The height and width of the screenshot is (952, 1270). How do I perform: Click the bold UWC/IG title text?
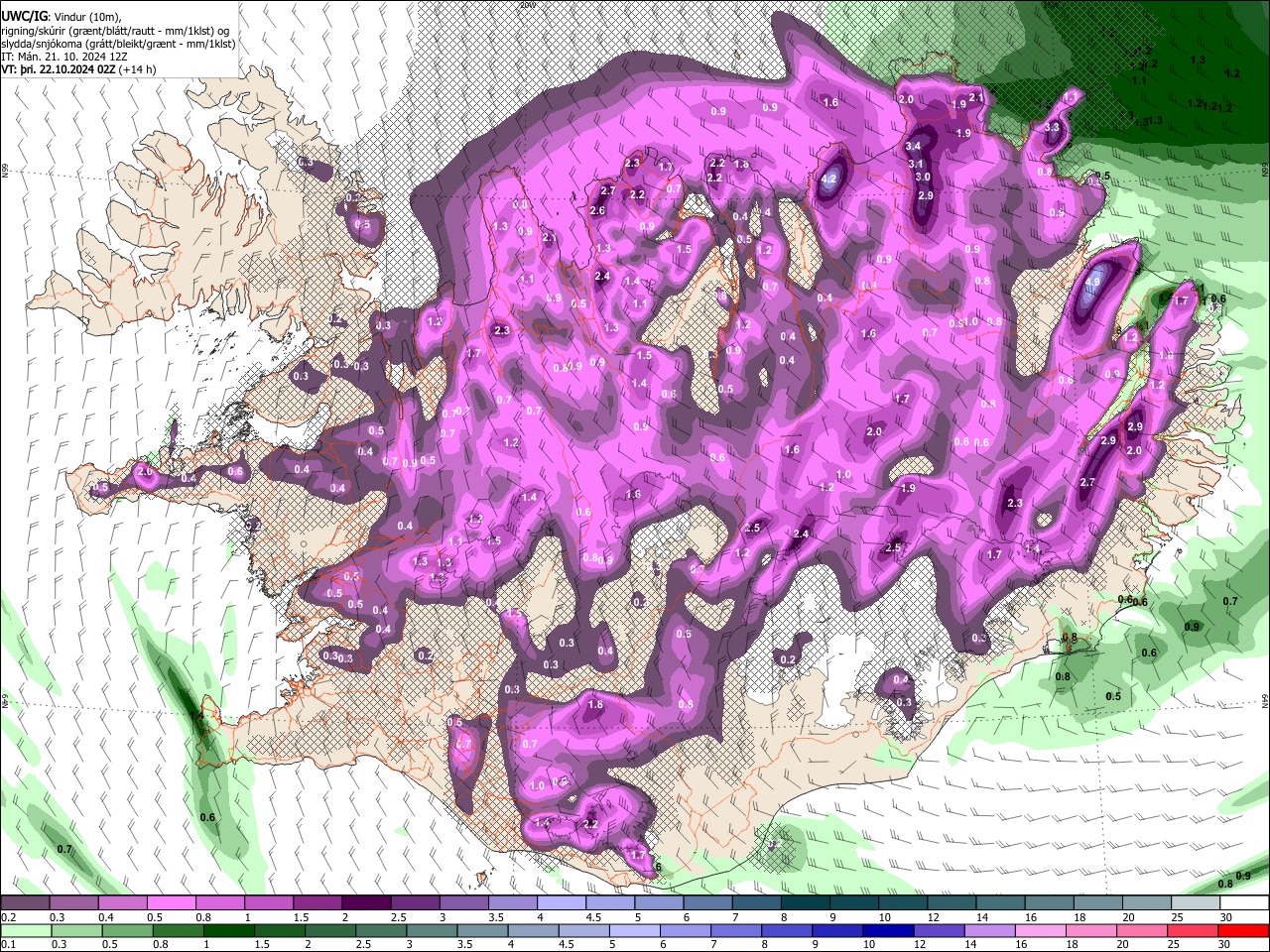[24, 17]
